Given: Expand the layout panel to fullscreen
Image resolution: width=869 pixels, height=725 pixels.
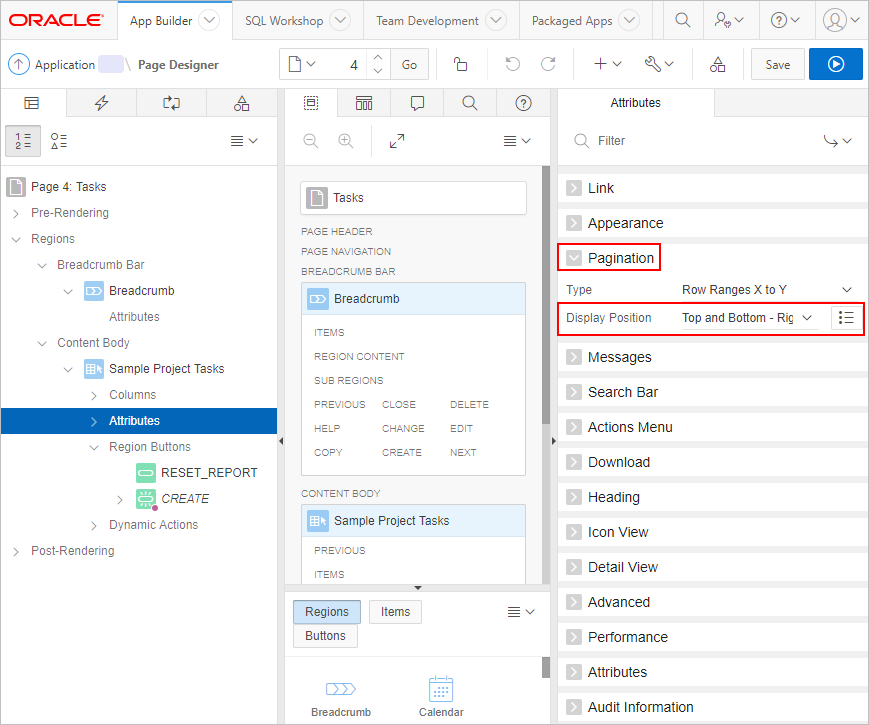Looking at the screenshot, I should 397,140.
